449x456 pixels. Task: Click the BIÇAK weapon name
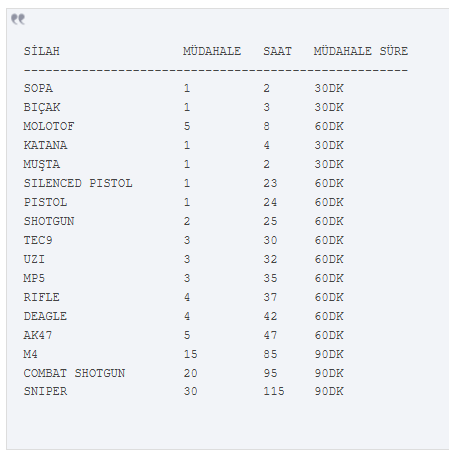(x=42, y=107)
